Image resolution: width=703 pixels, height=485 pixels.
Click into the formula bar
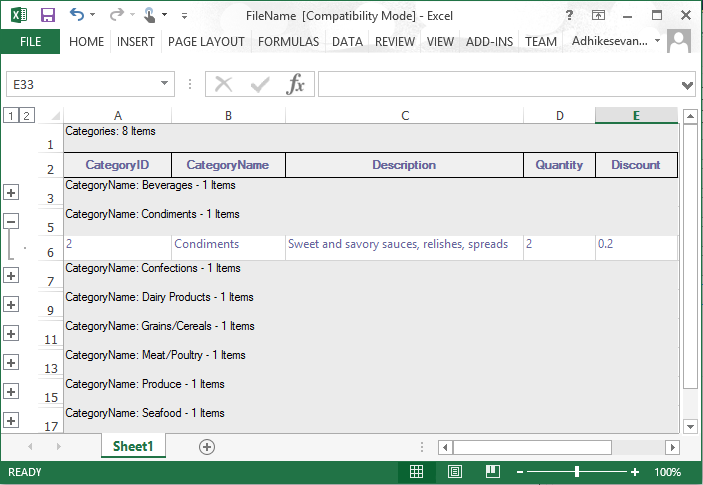click(x=499, y=84)
